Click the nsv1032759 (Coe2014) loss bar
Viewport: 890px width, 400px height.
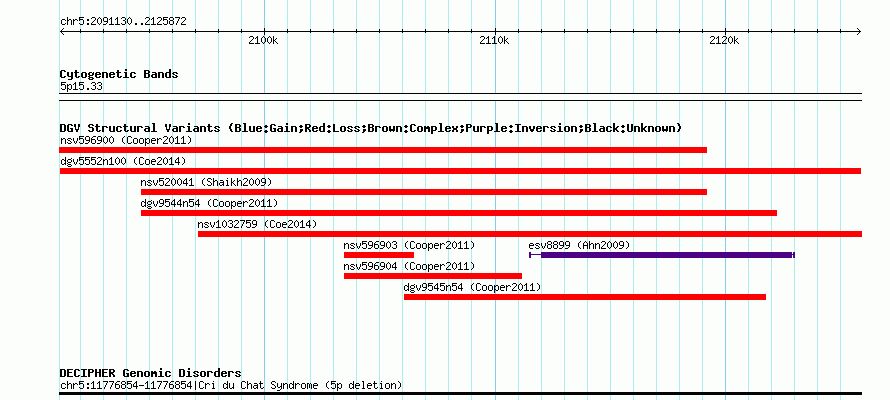click(530, 234)
